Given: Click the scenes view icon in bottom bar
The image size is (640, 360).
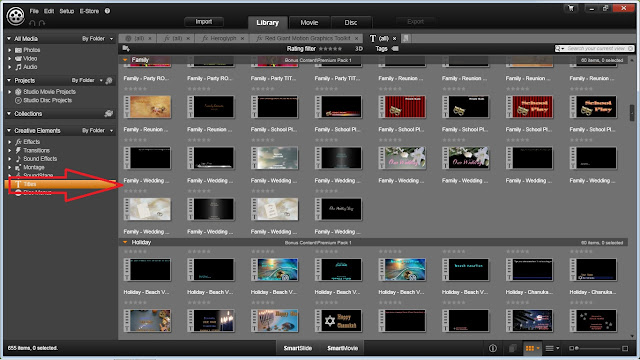Looking at the screenshot, I should coord(512,348).
